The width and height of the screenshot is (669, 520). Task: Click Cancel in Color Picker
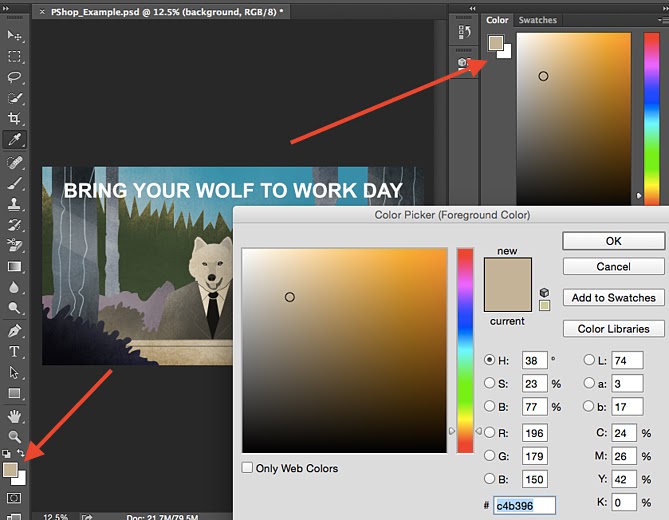(x=614, y=267)
